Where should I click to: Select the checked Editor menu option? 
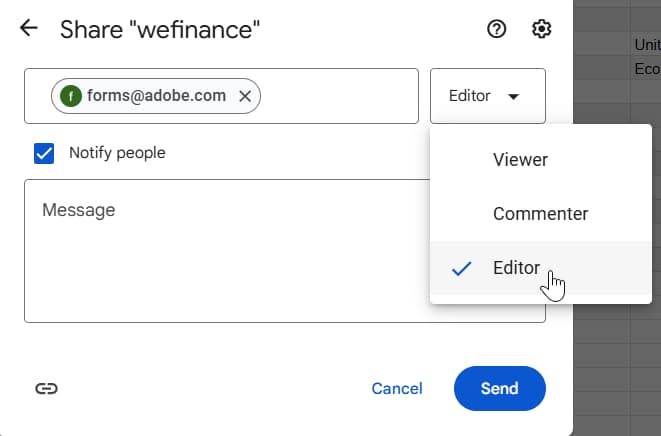click(516, 268)
